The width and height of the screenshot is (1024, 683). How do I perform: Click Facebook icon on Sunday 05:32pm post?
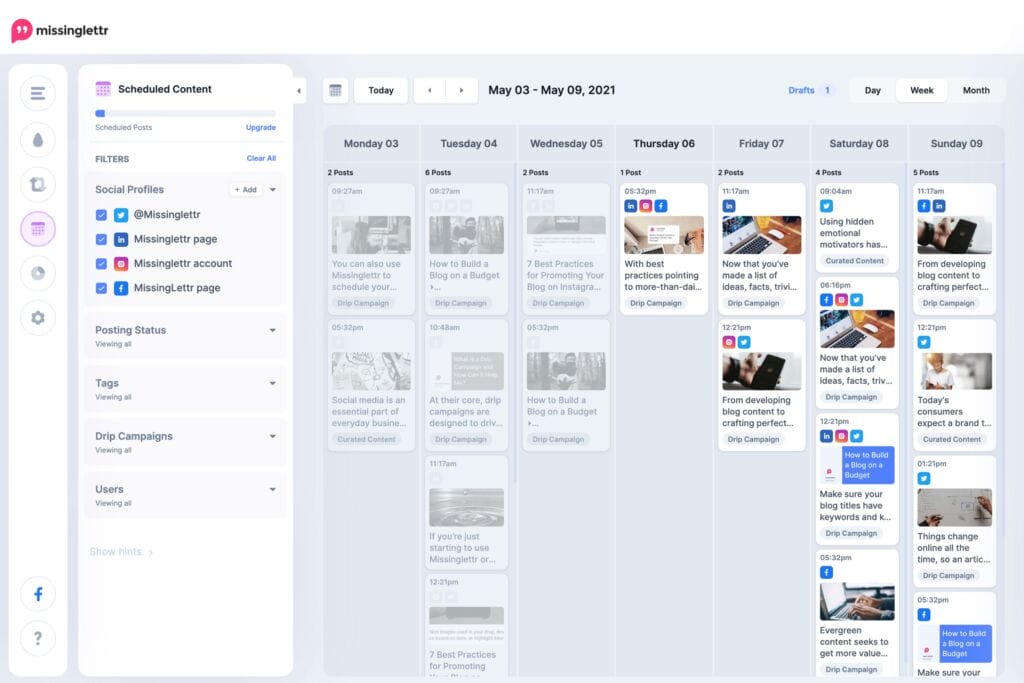tap(923, 614)
